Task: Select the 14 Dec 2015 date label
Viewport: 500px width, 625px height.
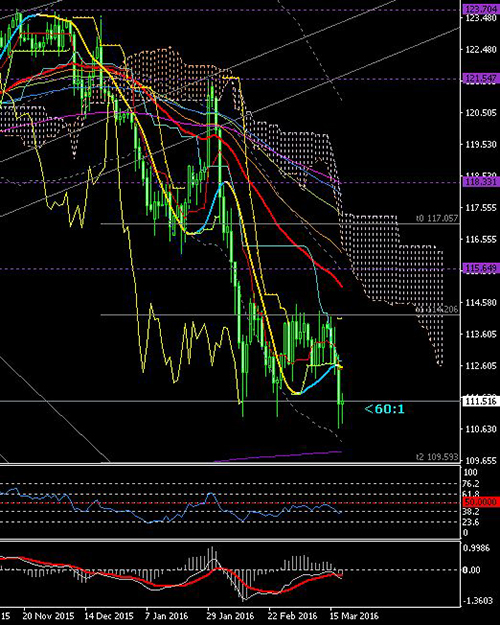Action: pyautogui.click(x=109, y=616)
